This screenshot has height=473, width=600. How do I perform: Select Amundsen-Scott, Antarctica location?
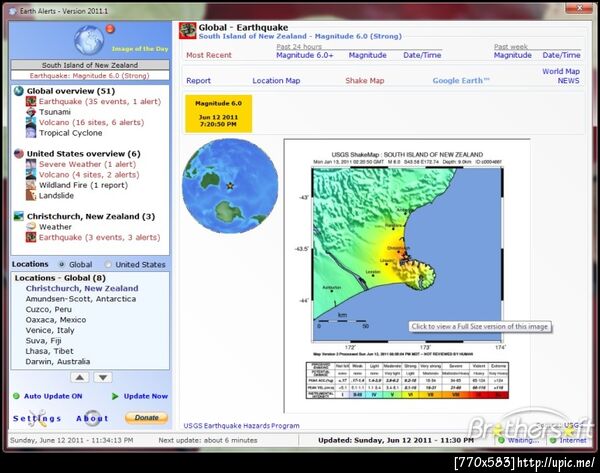[81, 298]
